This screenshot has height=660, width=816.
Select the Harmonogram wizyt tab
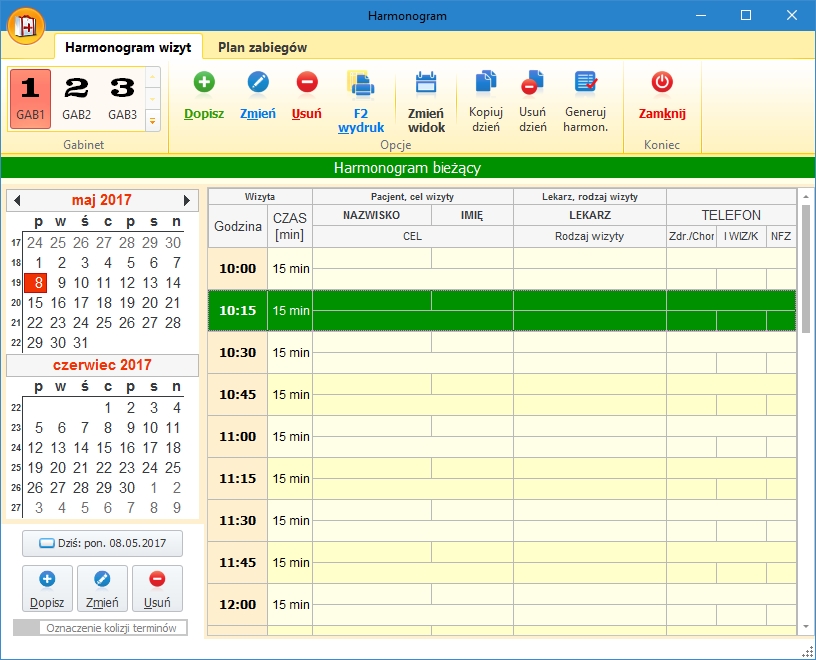129,47
